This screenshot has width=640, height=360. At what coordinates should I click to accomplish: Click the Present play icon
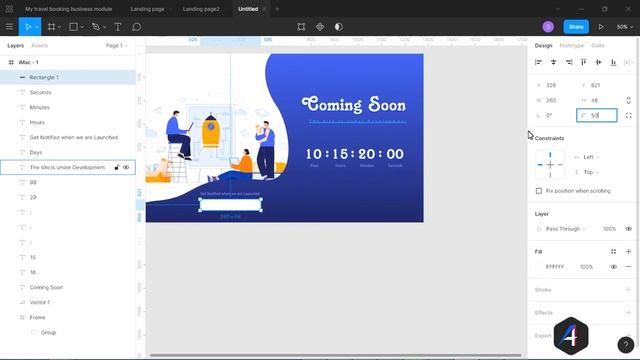coord(601,27)
